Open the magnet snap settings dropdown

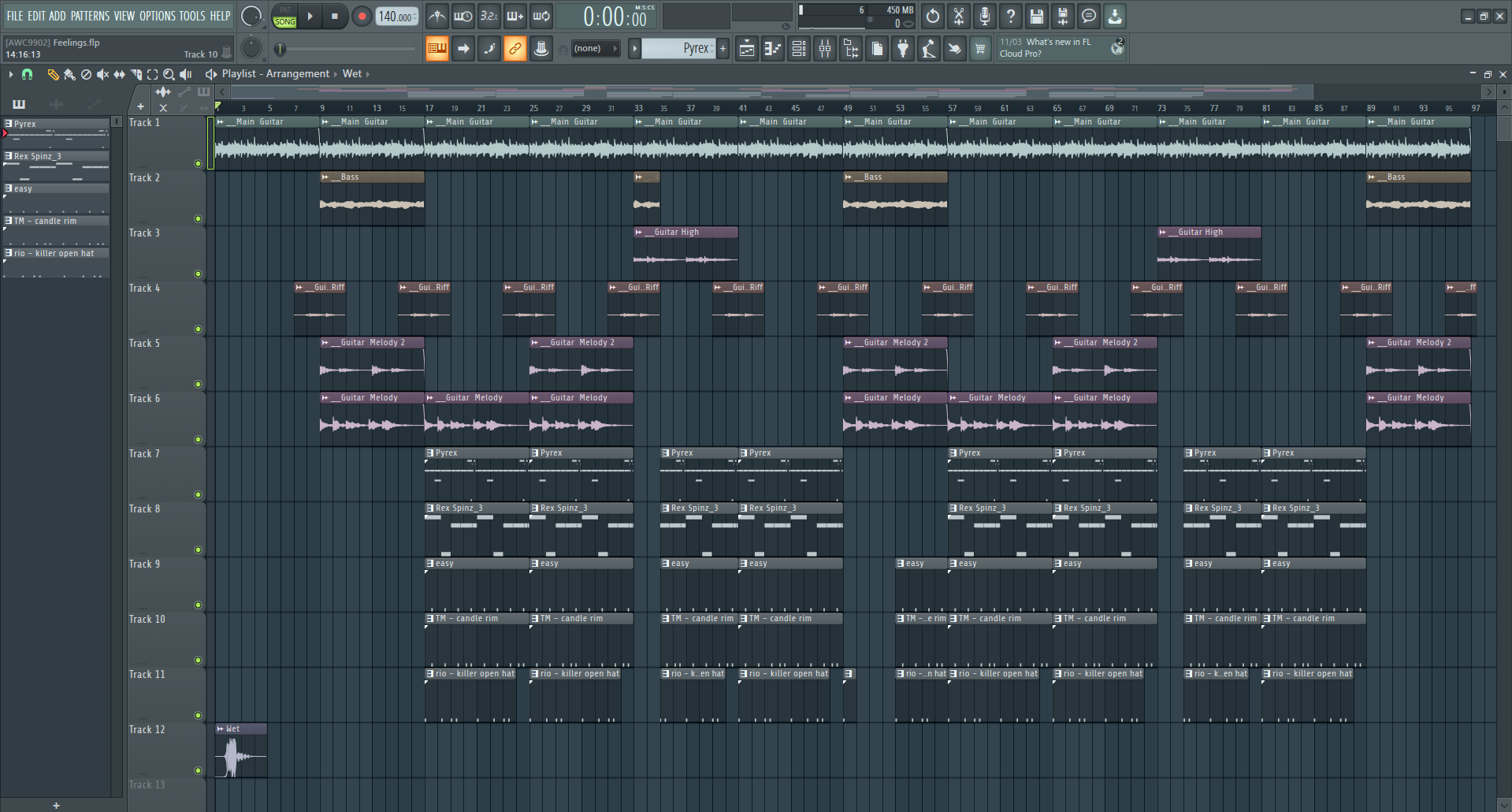click(x=28, y=74)
